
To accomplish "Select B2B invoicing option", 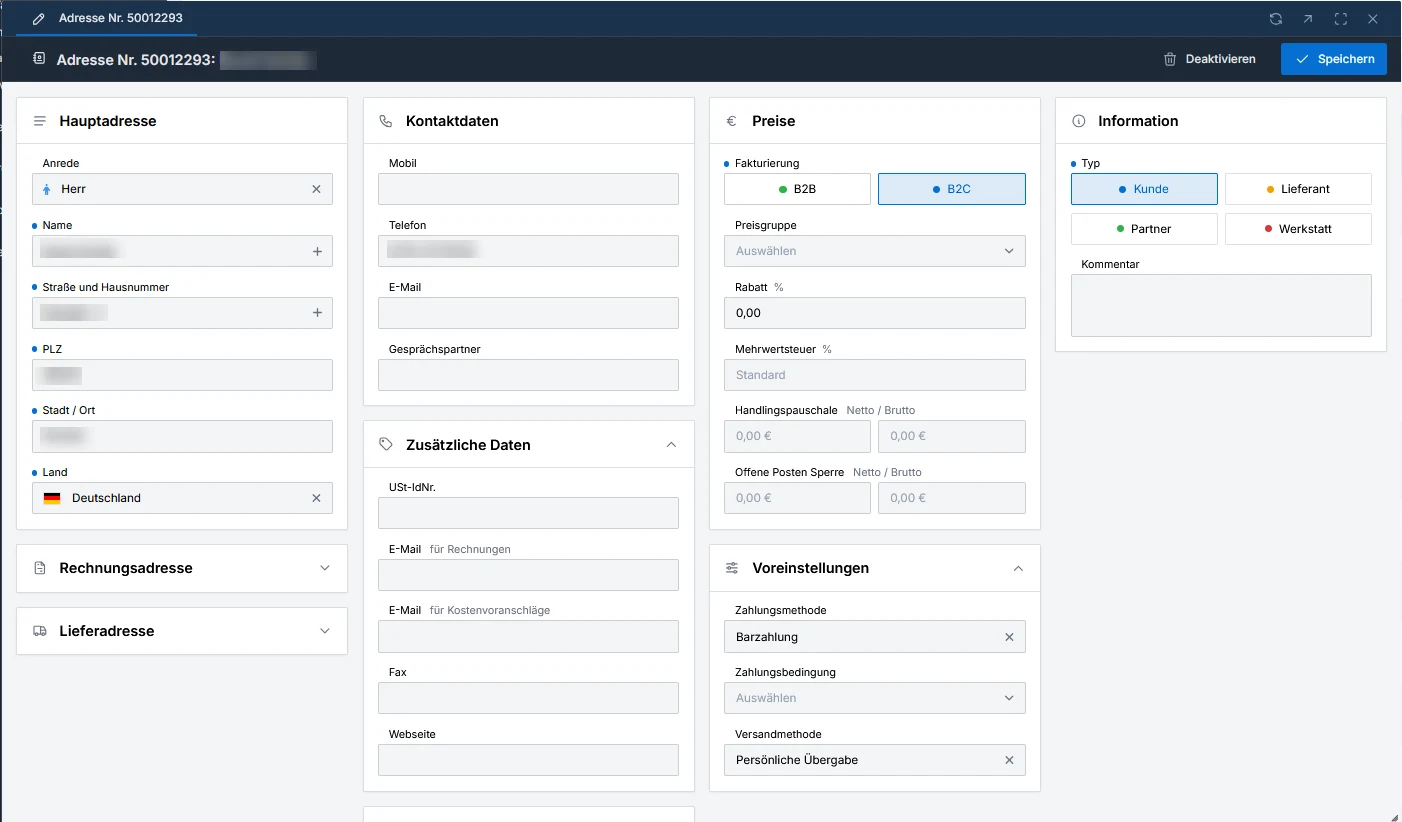I will (797, 189).
